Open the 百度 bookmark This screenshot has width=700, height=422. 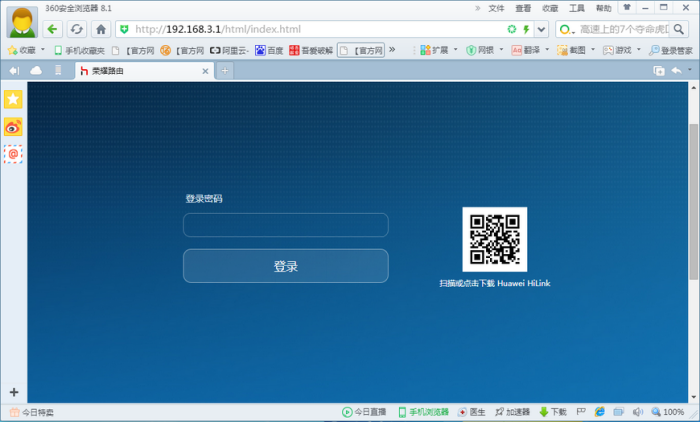tap(269, 50)
